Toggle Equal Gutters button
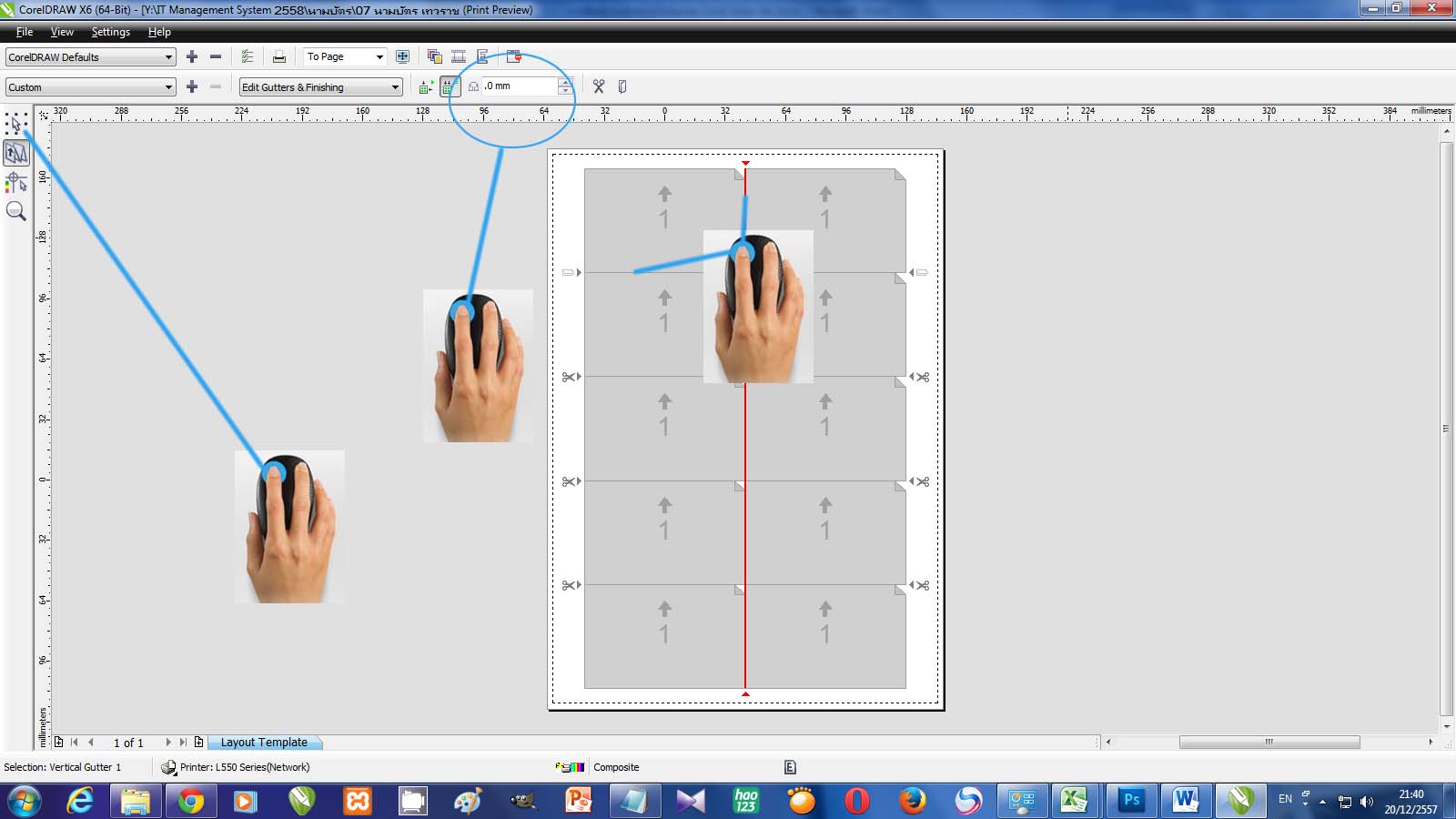Image resolution: width=1456 pixels, height=819 pixels. pos(450,86)
